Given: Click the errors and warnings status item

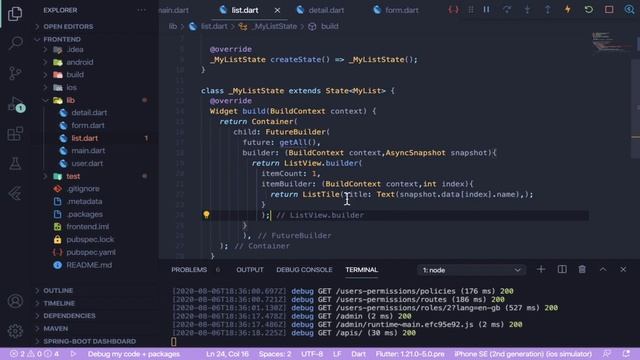Looking at the screenshot, I should click(x=35, y=354).
